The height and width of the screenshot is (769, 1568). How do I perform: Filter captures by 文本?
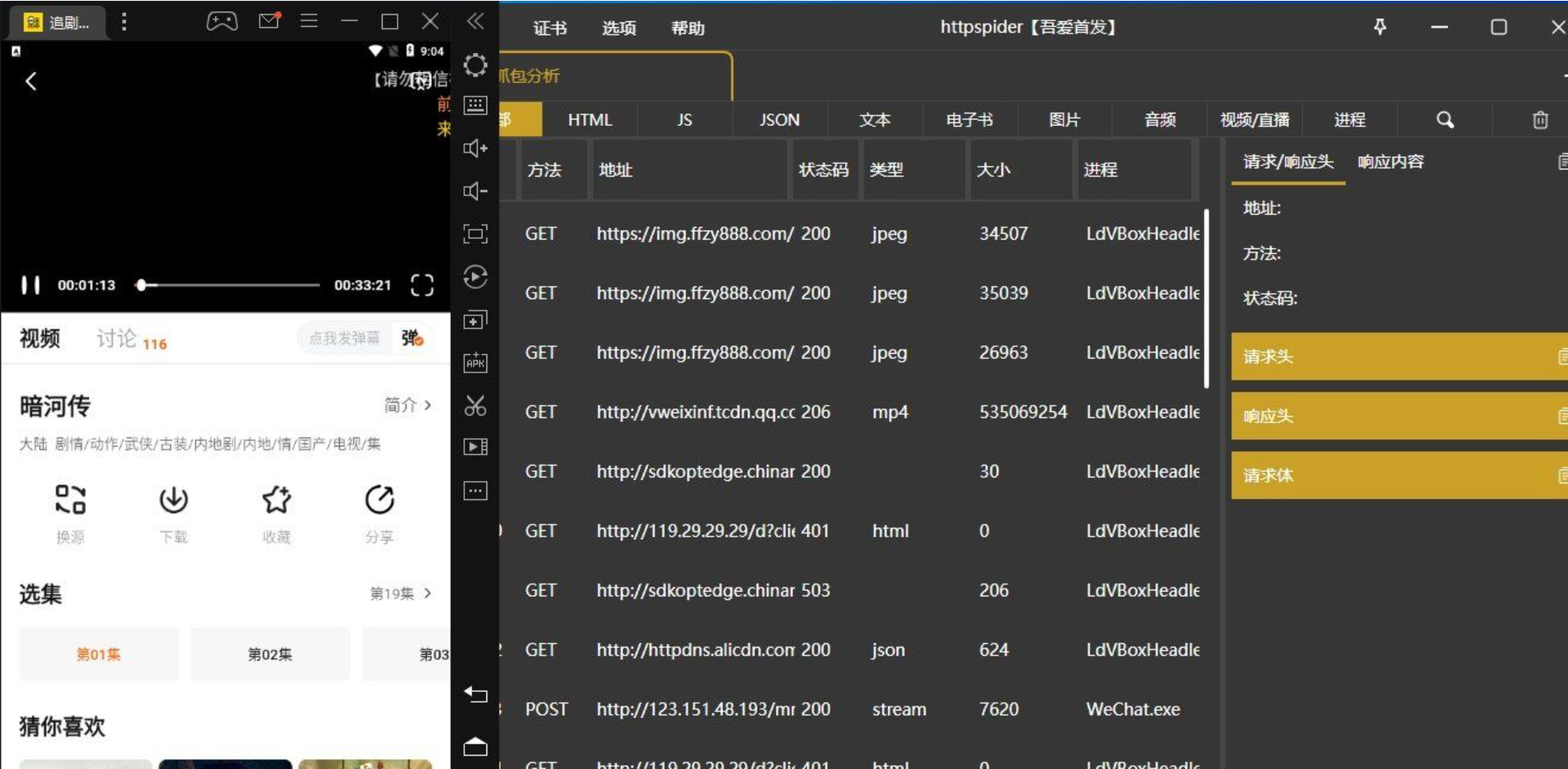tap(875, 120)
